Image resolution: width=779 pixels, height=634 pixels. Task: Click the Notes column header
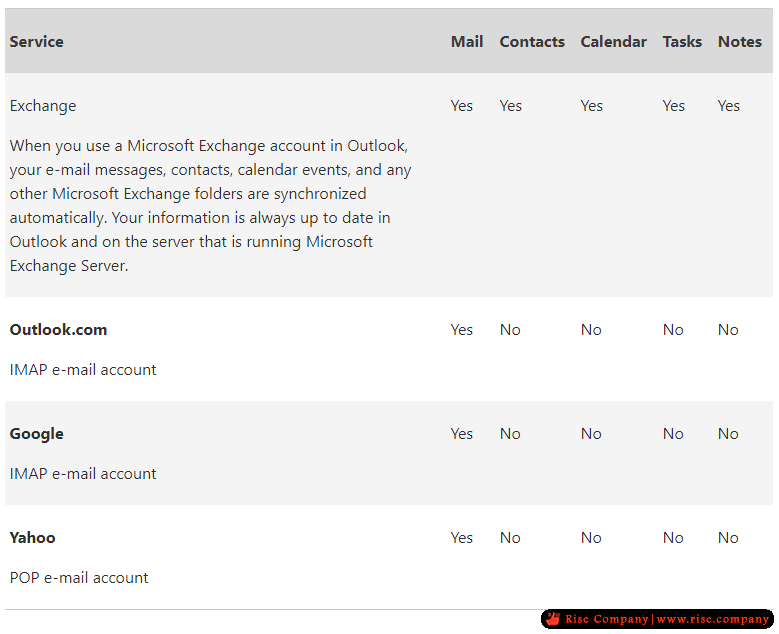tap(739, 42)
